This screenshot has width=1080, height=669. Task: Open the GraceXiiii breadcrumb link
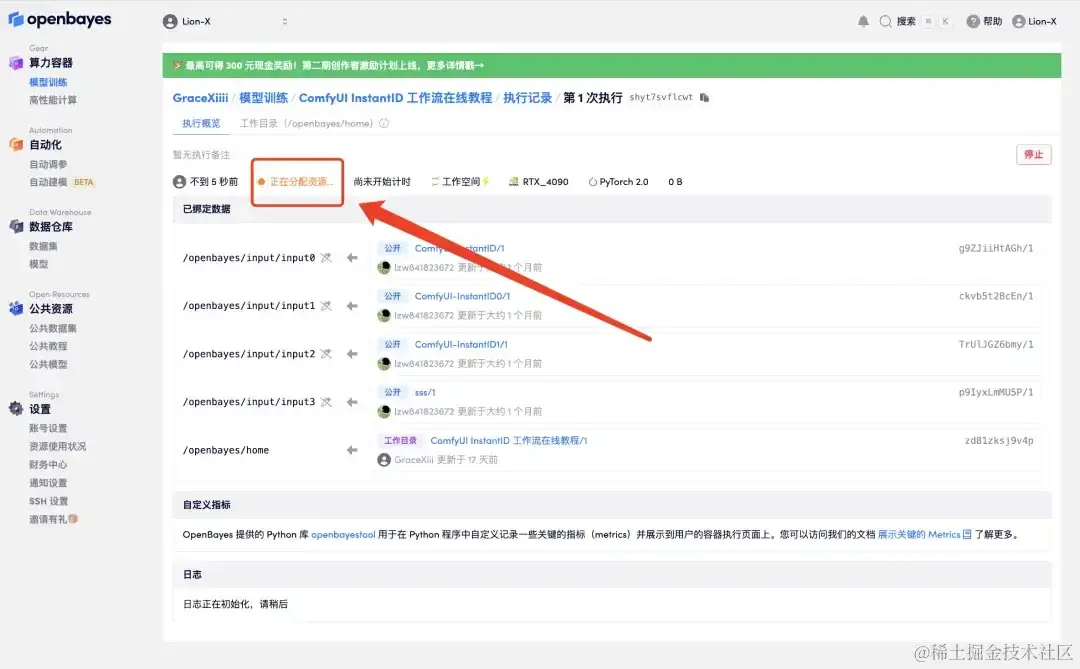tap(200, 98)
